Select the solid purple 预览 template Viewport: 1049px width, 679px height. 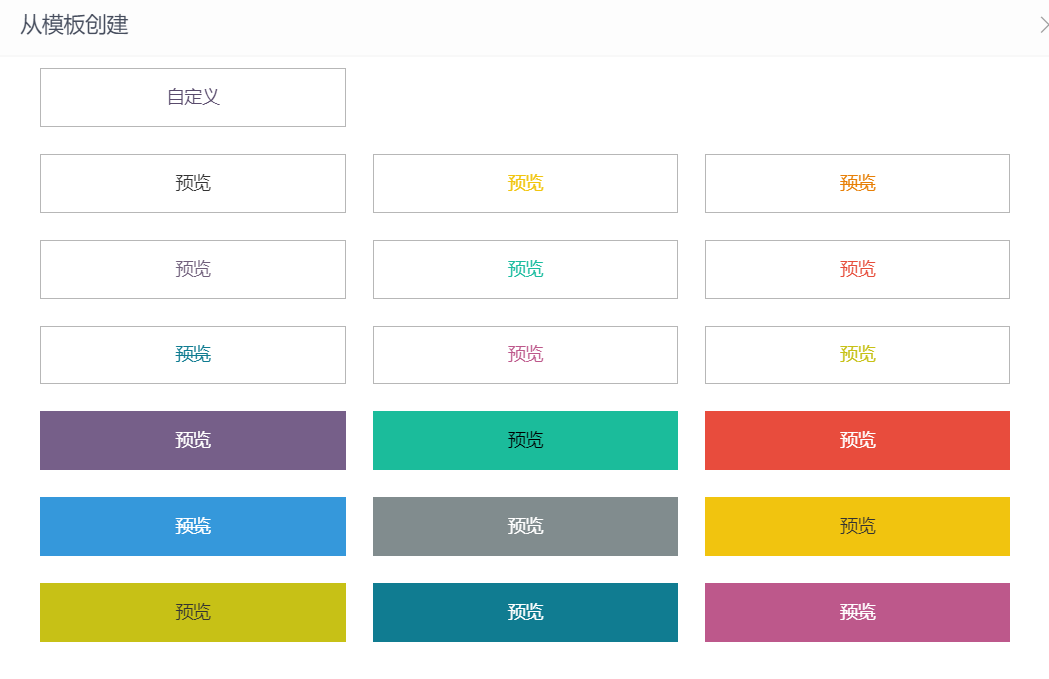(193, 440)
